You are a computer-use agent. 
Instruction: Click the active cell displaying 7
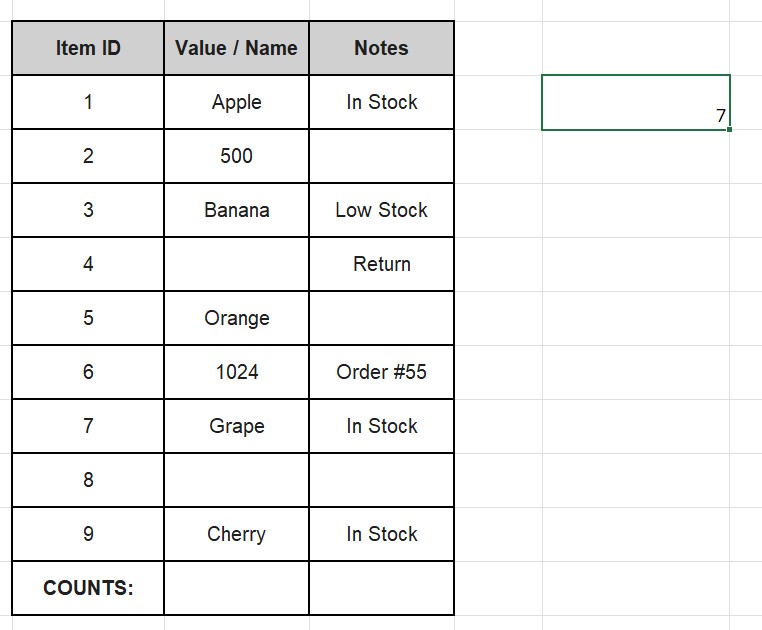click(635, 102)
